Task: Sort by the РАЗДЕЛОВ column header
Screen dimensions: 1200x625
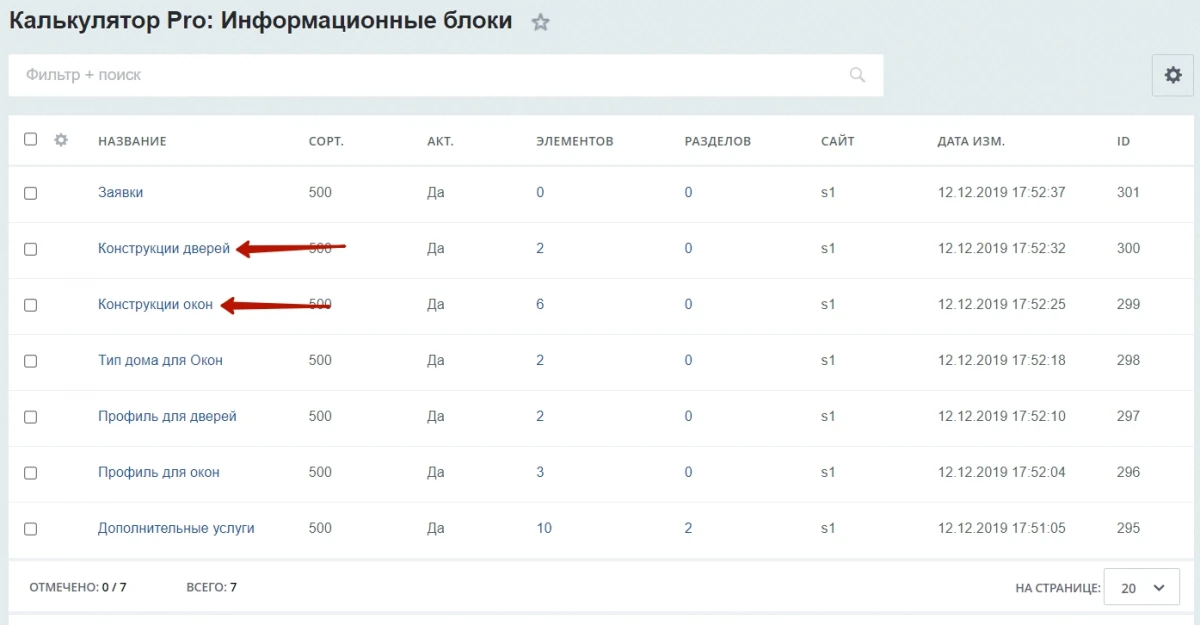Action: click(x=718, y=141)
